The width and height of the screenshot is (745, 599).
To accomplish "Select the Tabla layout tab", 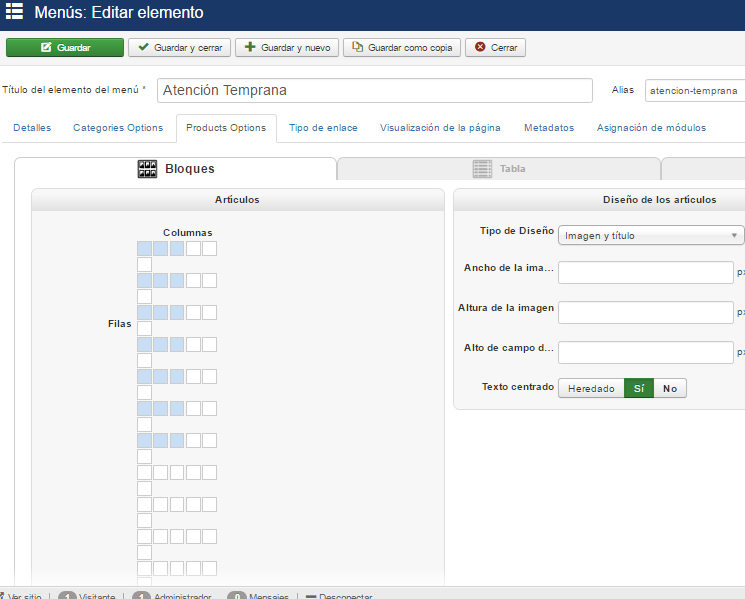I will 499,169.
